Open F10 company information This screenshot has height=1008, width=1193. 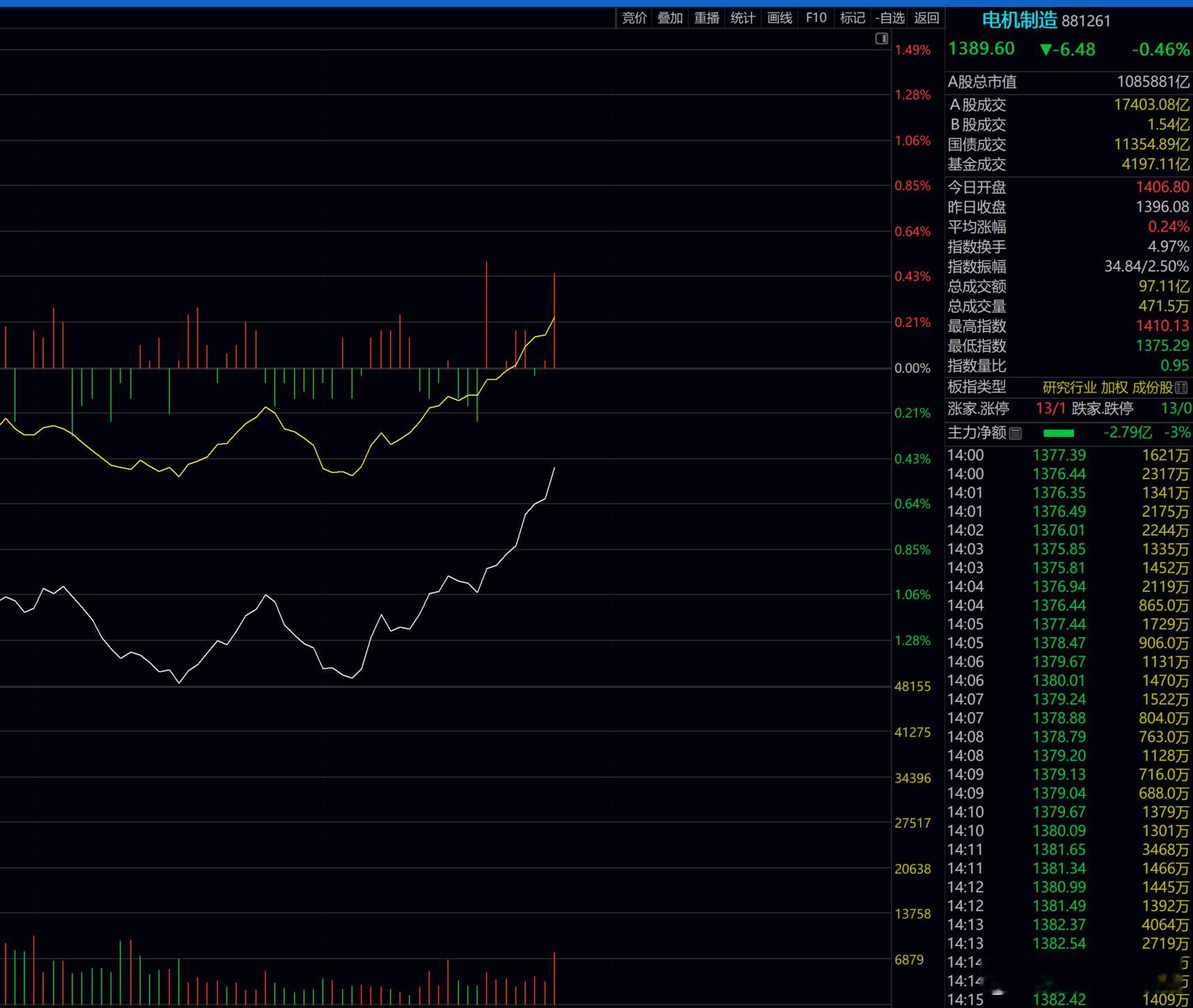point(816,18)
